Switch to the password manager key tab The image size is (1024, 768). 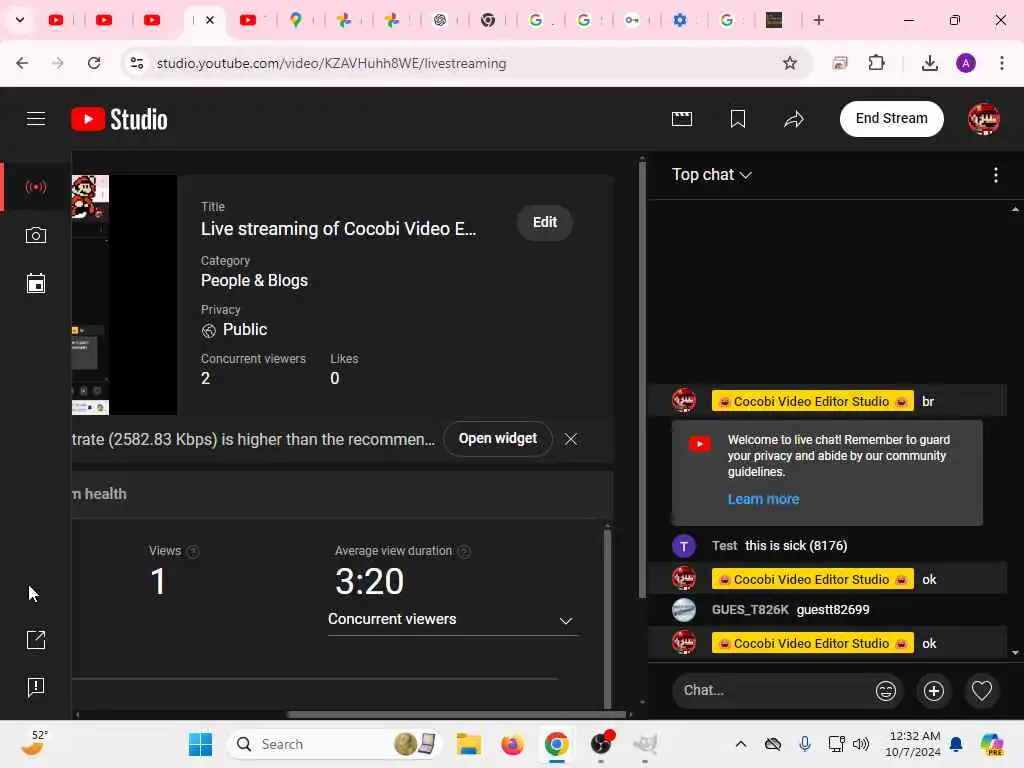pos(632,20)
